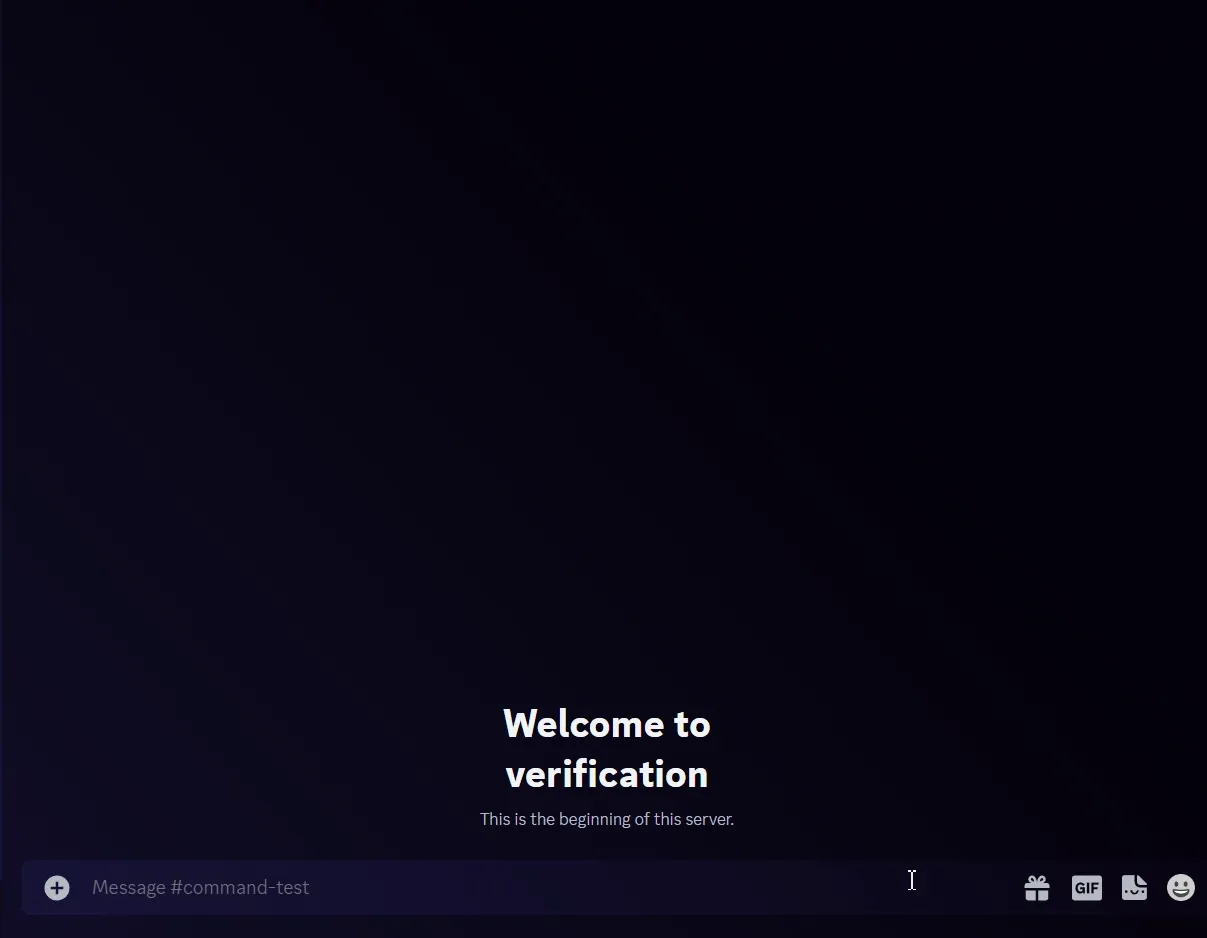
Task: Open the Nitro gift icon
Action: click(1037, 888)
